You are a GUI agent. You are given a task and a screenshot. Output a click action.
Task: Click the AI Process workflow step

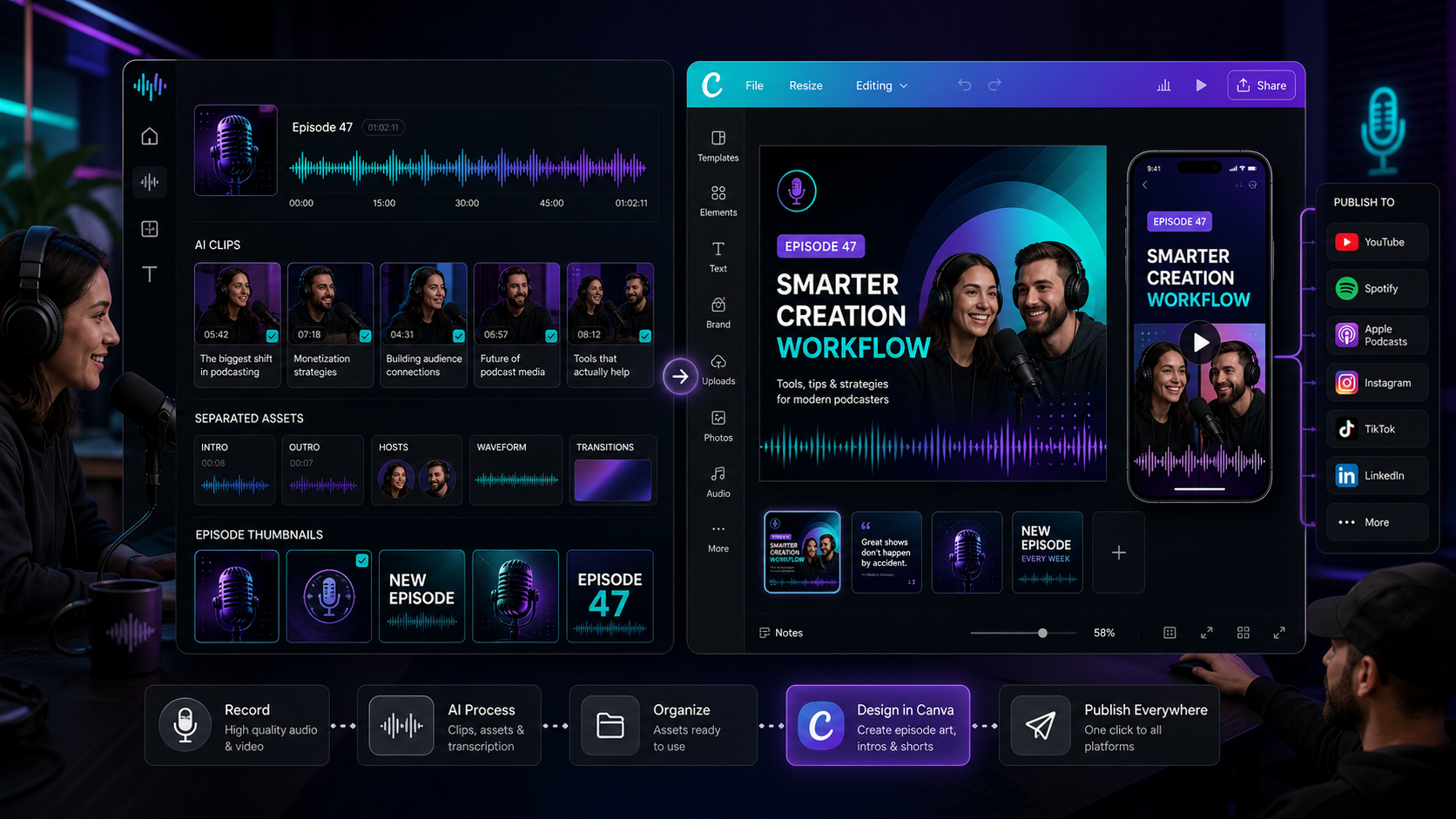point(449,725)
